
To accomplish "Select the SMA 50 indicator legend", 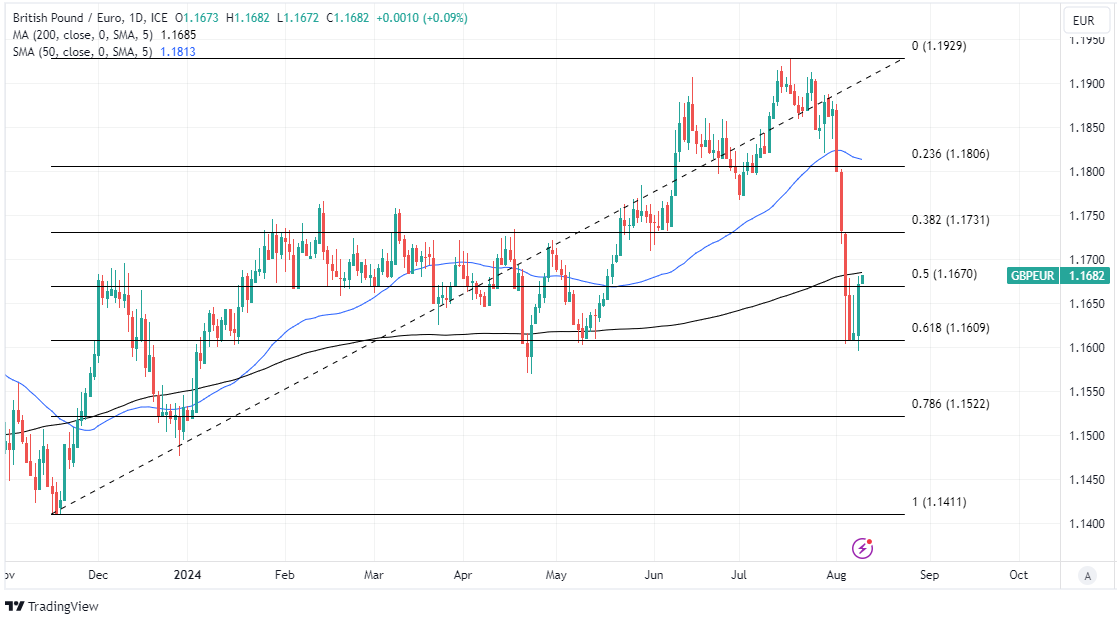I will [x=80, y=51].
